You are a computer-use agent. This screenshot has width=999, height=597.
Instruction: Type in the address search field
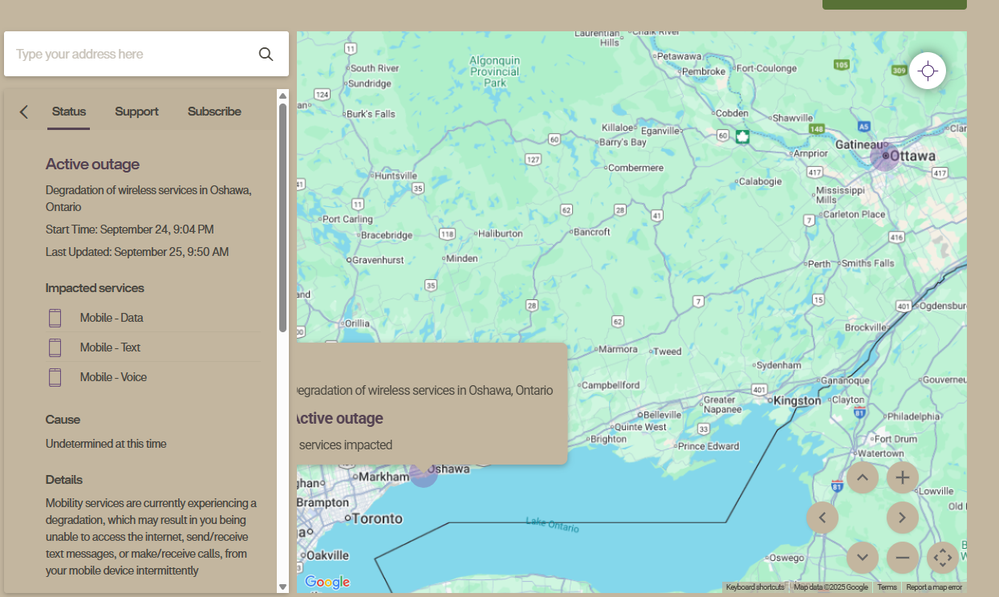(x=130, y=54)
